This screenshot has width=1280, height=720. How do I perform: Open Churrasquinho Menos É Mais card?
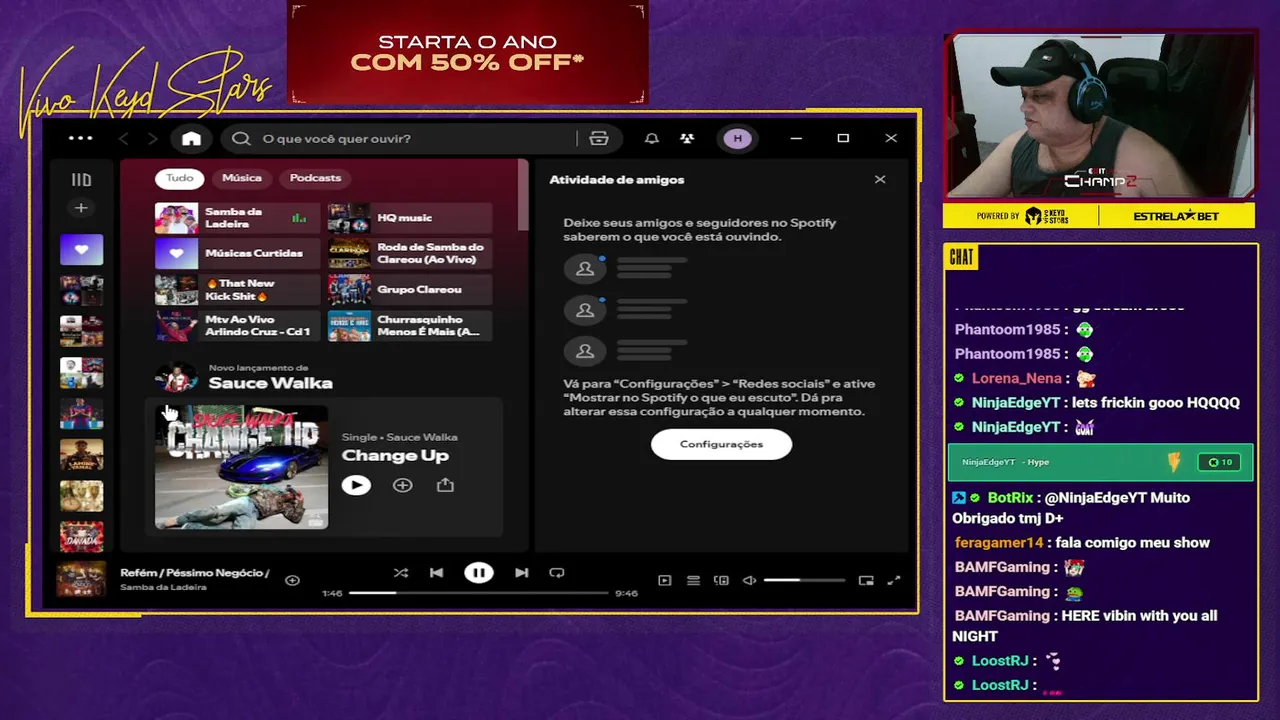click(x=410, y=326)
